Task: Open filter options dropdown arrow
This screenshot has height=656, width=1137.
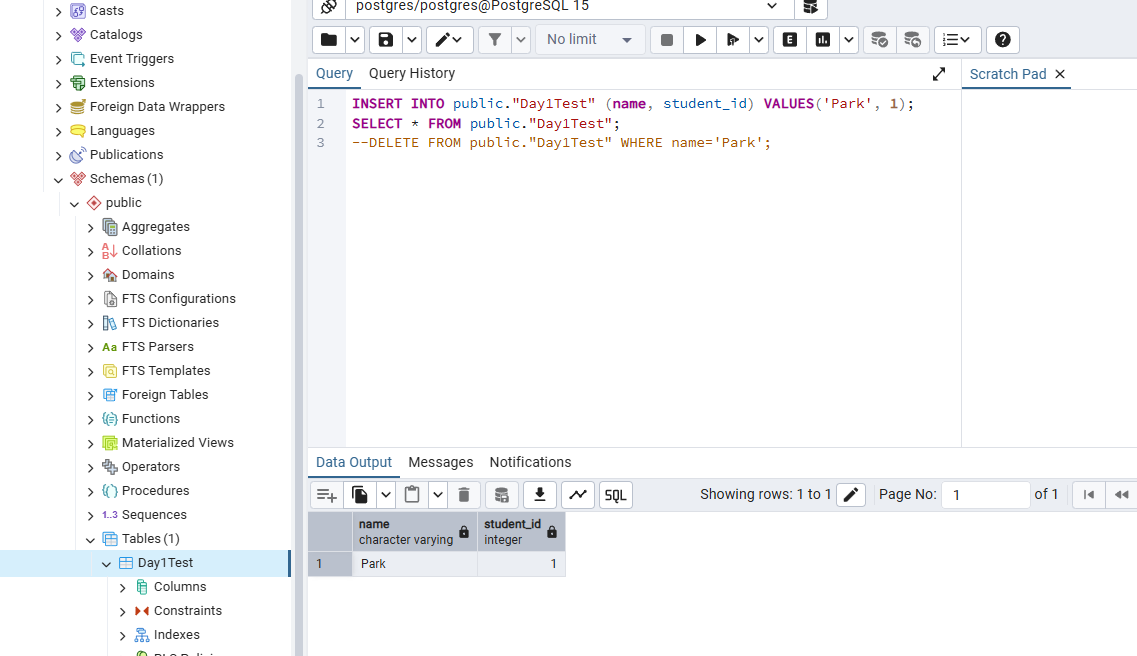Action: (521, 40)
